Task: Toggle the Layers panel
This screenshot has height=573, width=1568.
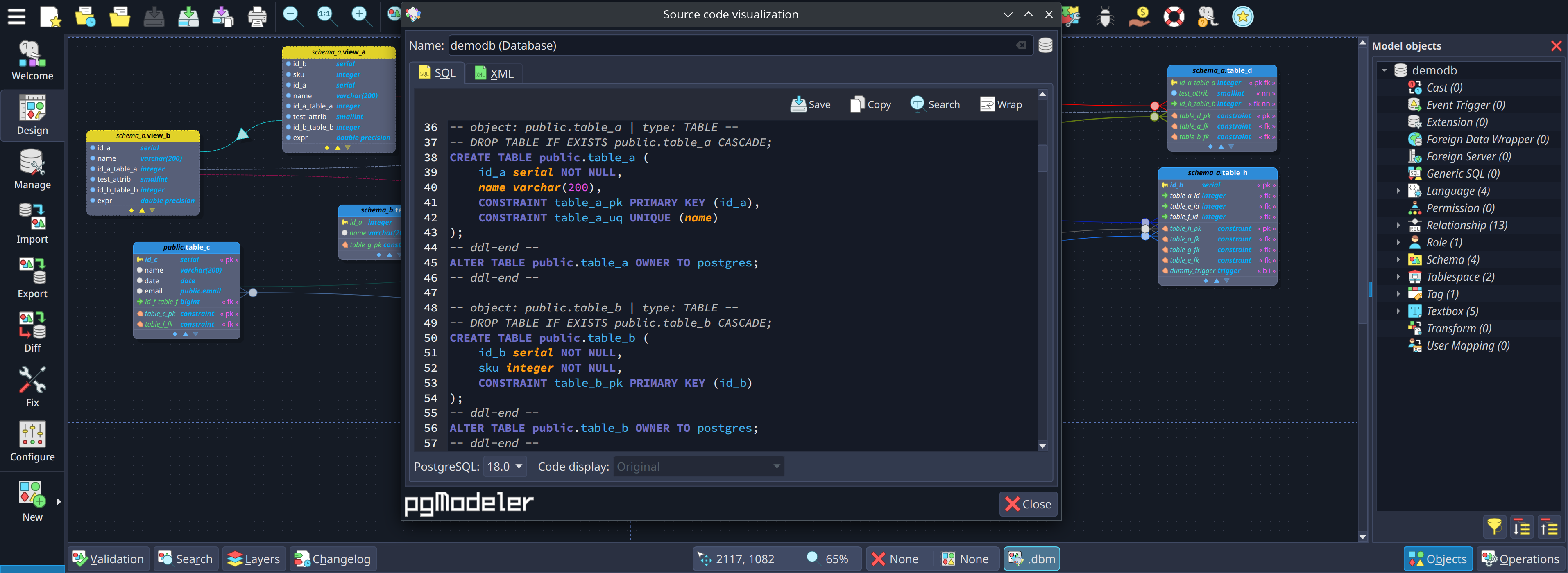Action: pyautogui.click(x=253, y=558)
